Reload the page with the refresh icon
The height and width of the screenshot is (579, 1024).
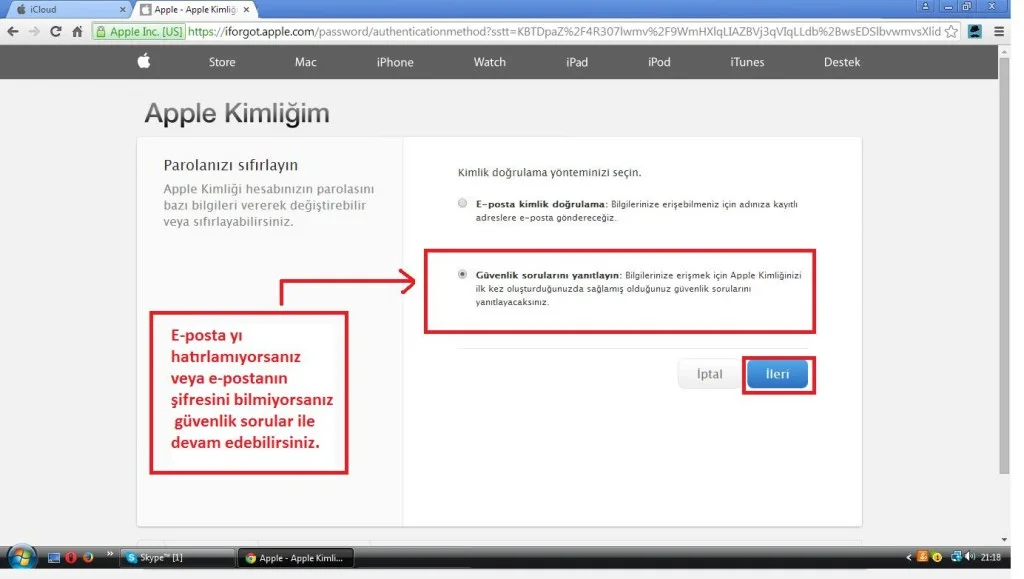(x=56, y=31)
